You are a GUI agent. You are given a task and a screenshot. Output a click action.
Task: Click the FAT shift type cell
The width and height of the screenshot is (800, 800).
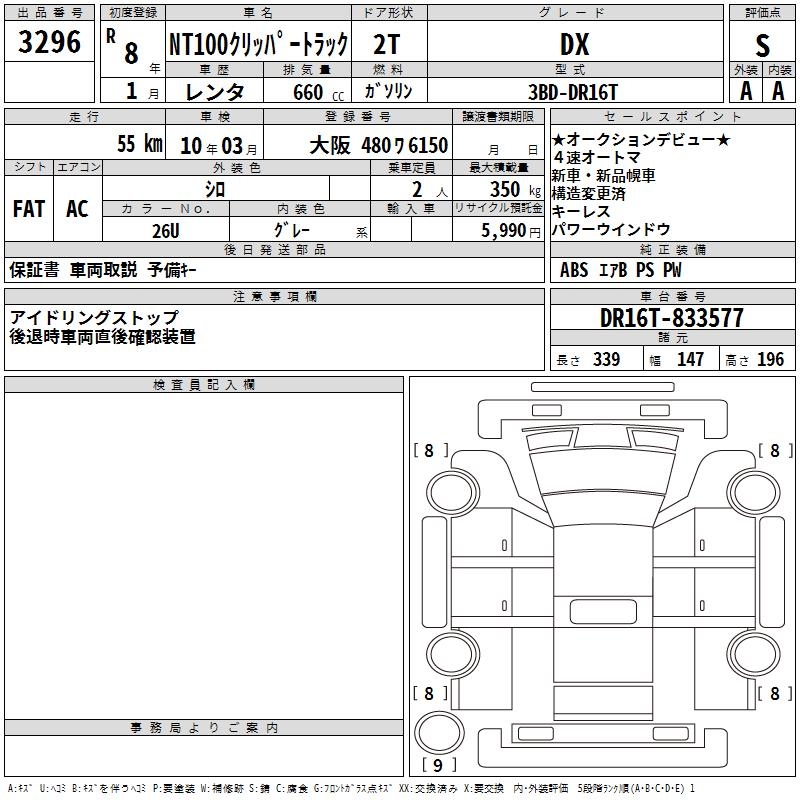coord(28,208)
